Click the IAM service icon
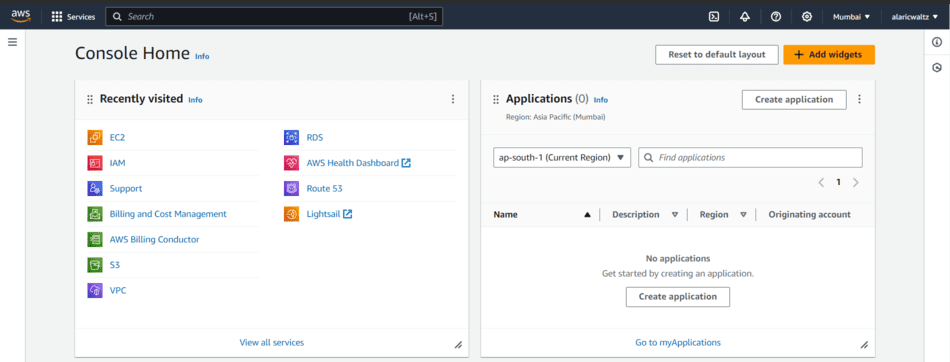 95,163
